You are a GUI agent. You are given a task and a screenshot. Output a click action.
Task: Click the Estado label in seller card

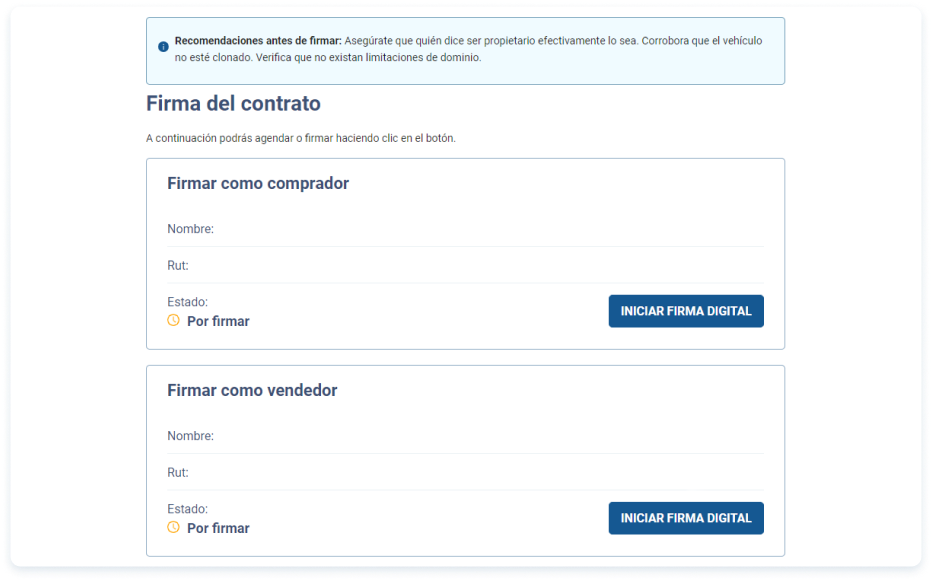[187, 509]
